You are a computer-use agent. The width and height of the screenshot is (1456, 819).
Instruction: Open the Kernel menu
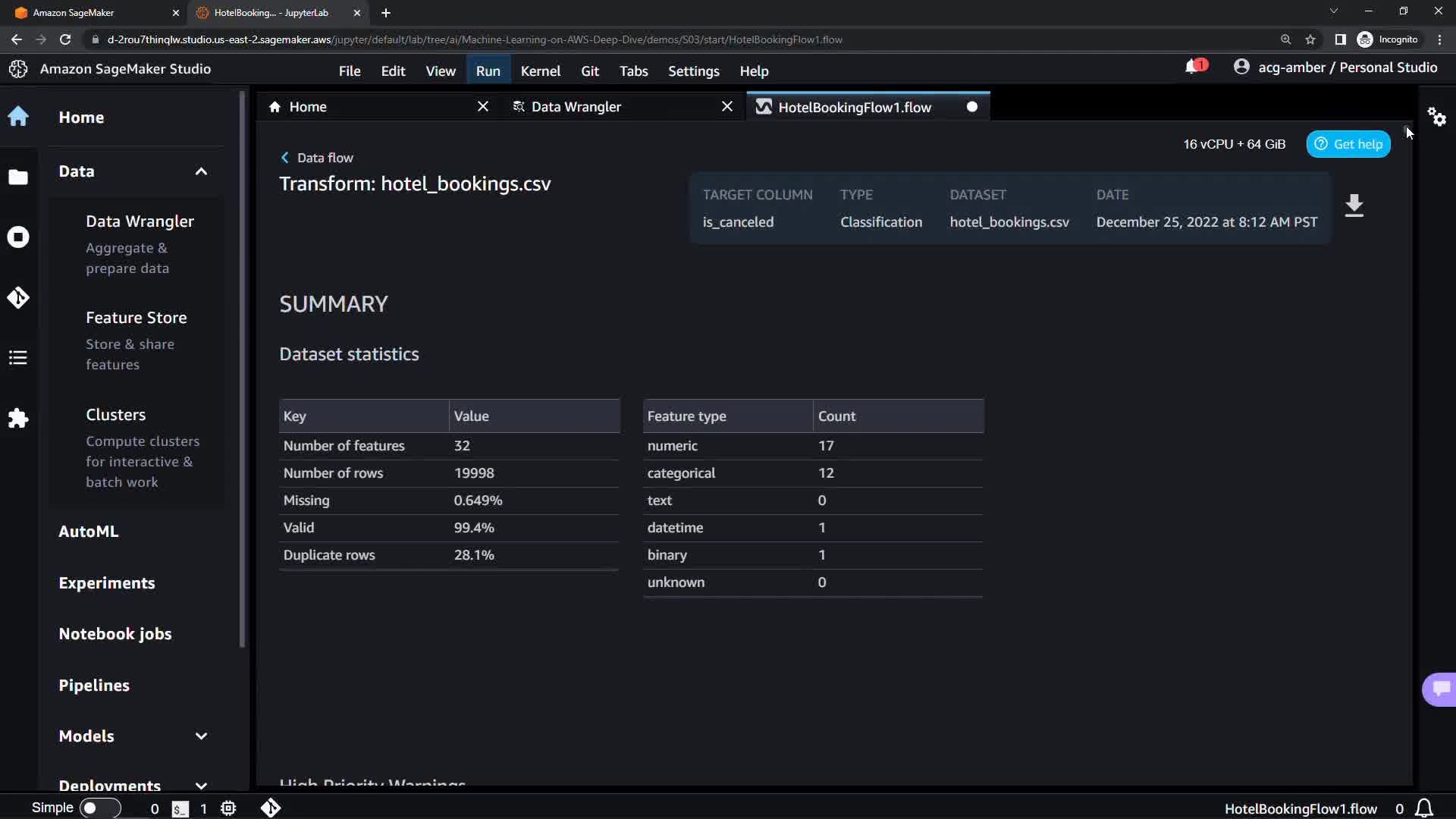(540, 71)
